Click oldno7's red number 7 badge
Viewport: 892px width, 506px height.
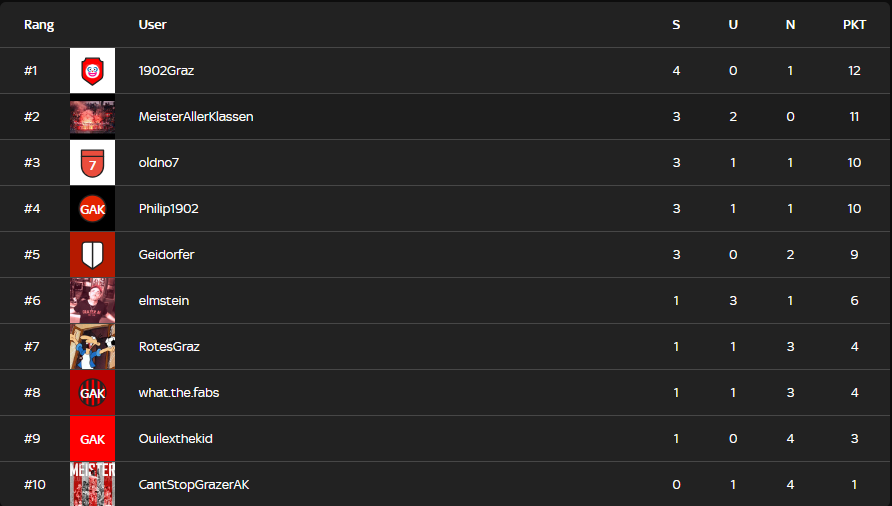pos(92,163)
